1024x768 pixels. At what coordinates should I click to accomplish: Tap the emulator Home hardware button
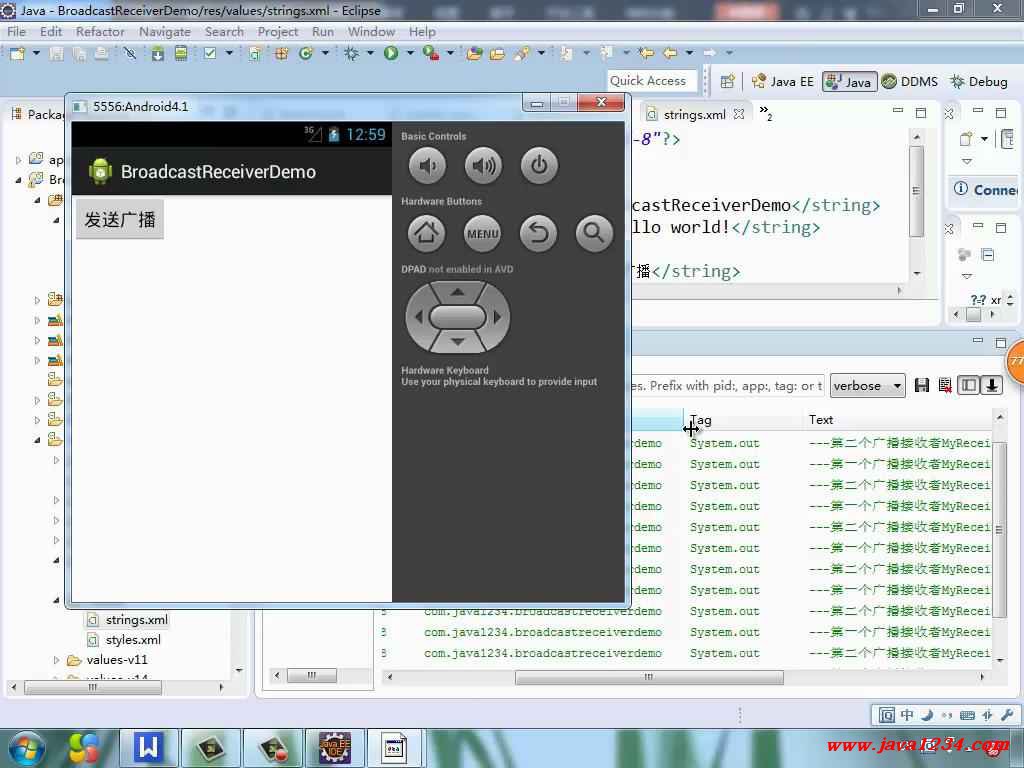click(426, 233)
